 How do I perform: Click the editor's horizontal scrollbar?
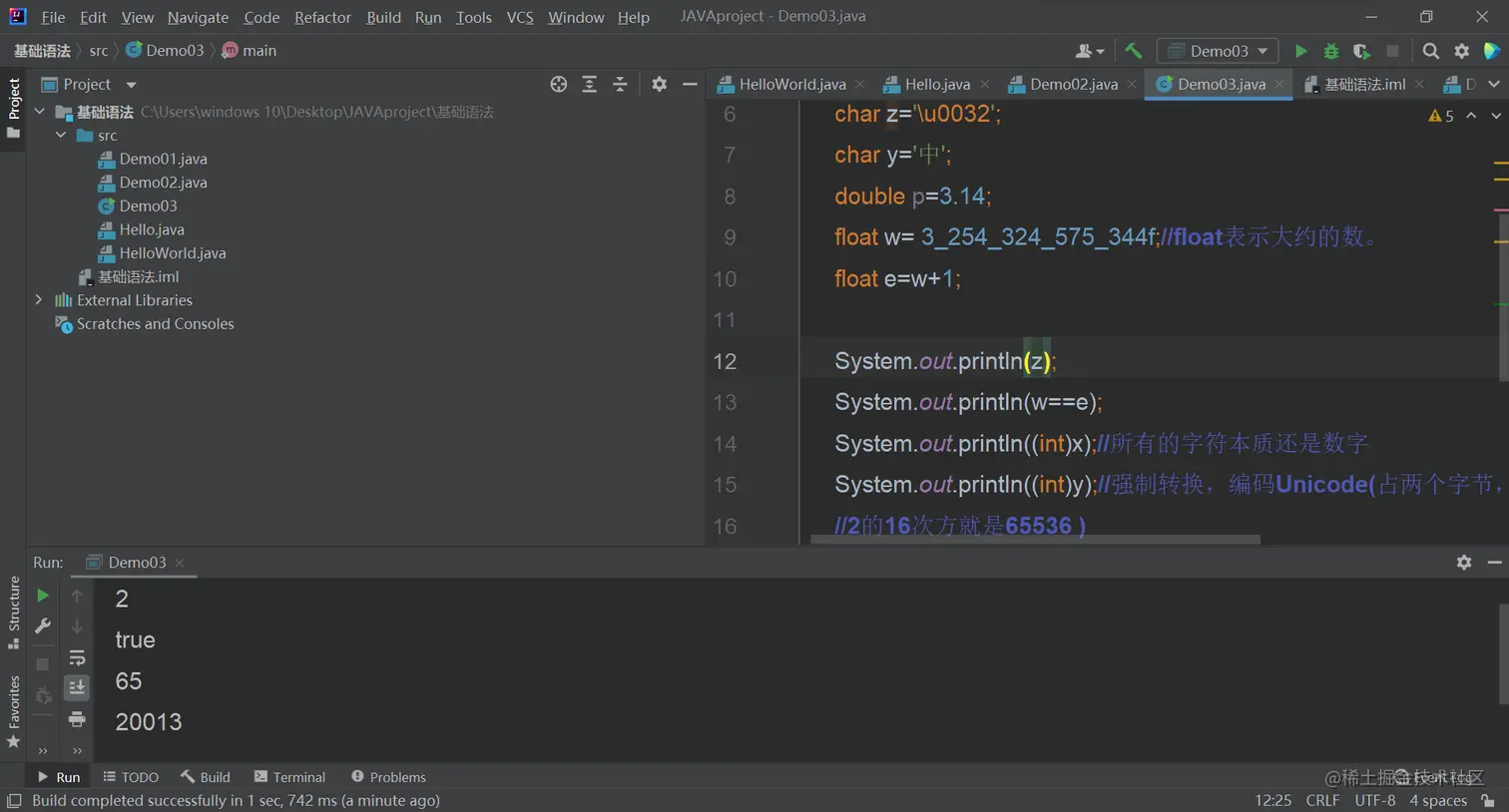(1035, 540)
